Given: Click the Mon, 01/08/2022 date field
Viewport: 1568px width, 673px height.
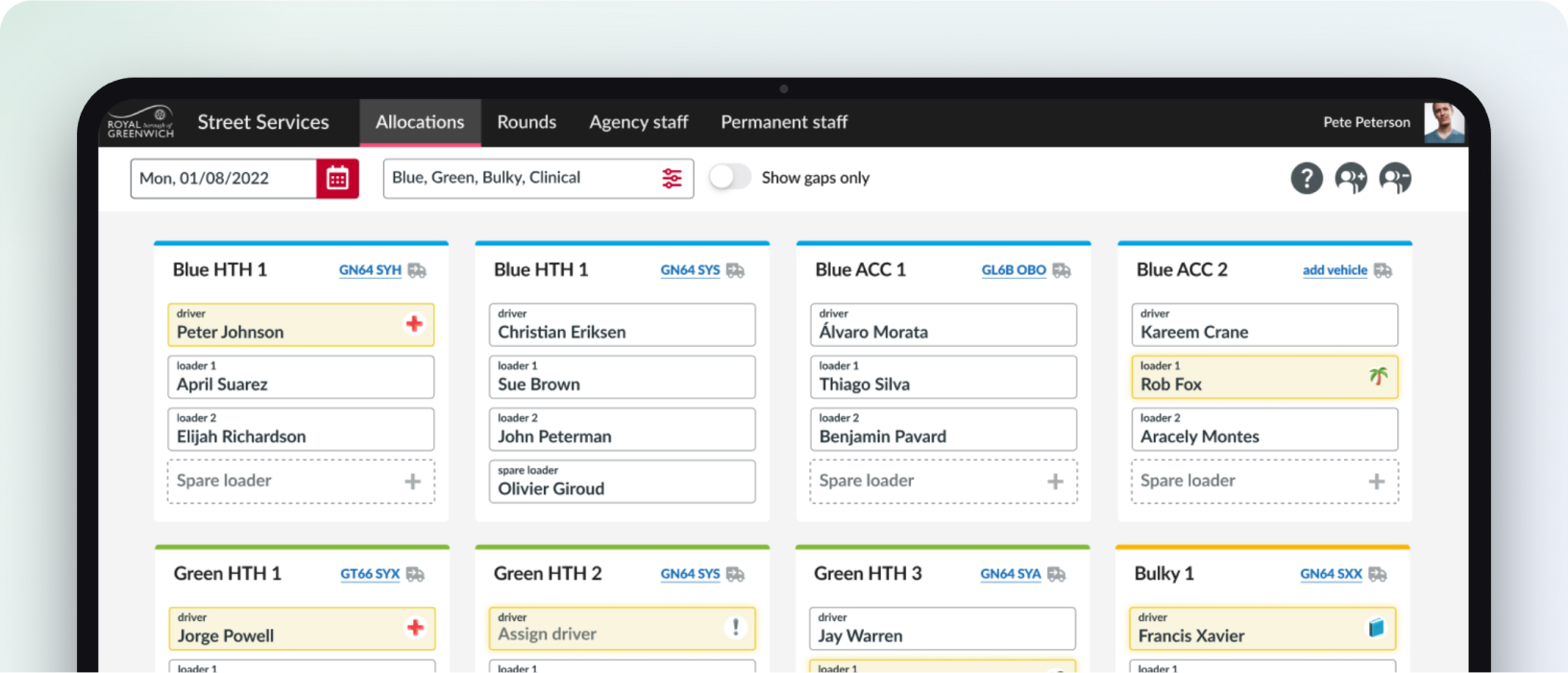Looking at the screenshot, I should pyautogui.click(x=224, y=179).
